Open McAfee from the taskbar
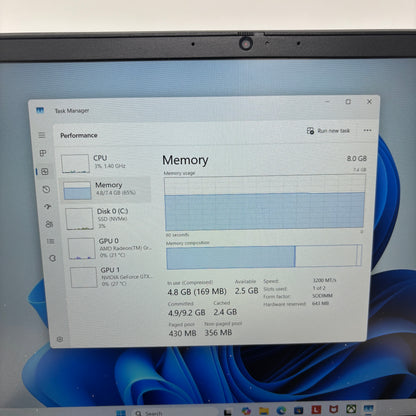Image resolution: width=416 pixels, height=416 pixels. (x=333, y=409)
